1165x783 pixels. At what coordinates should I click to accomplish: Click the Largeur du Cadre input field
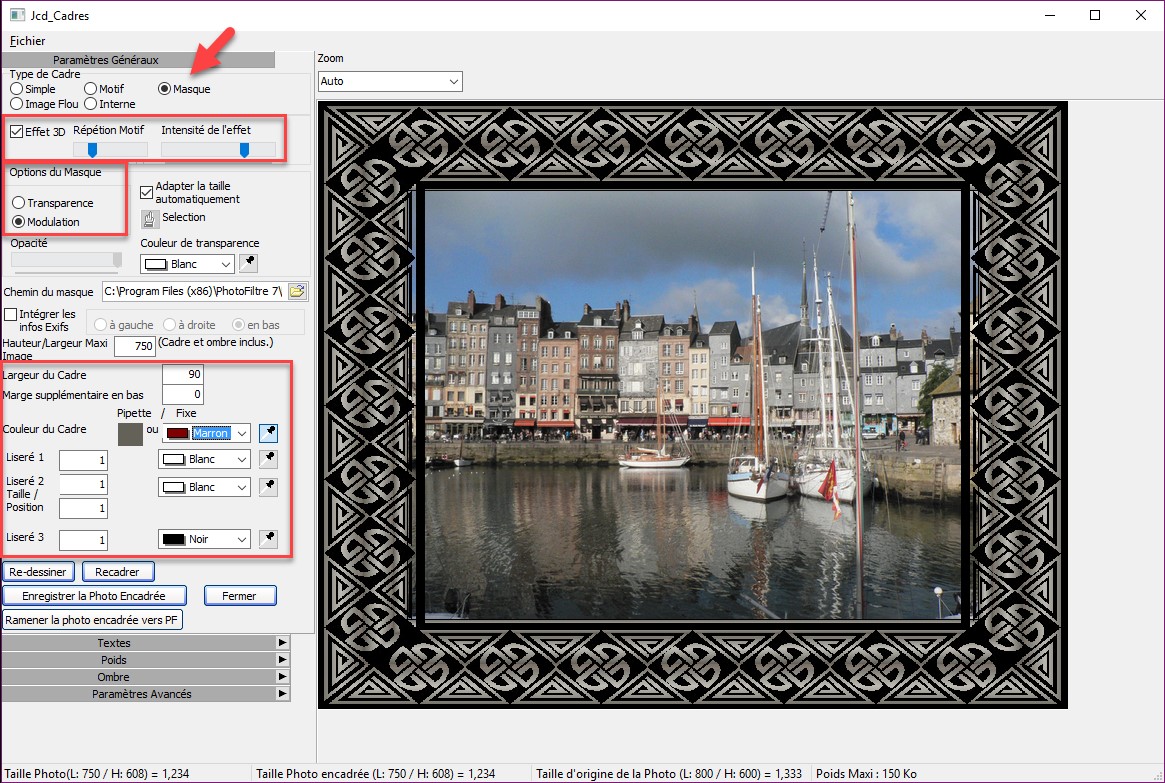tap(182, 375)
